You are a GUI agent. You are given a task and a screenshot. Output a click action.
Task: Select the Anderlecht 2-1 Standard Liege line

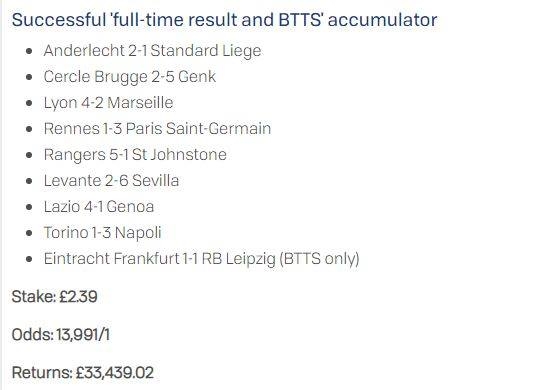pyautogui.click(x=152, y=51)
